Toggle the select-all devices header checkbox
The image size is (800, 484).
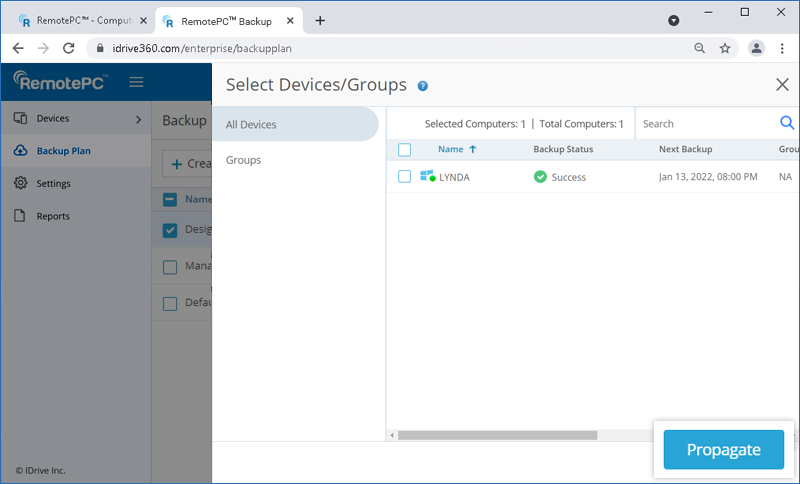pos(405,150)
